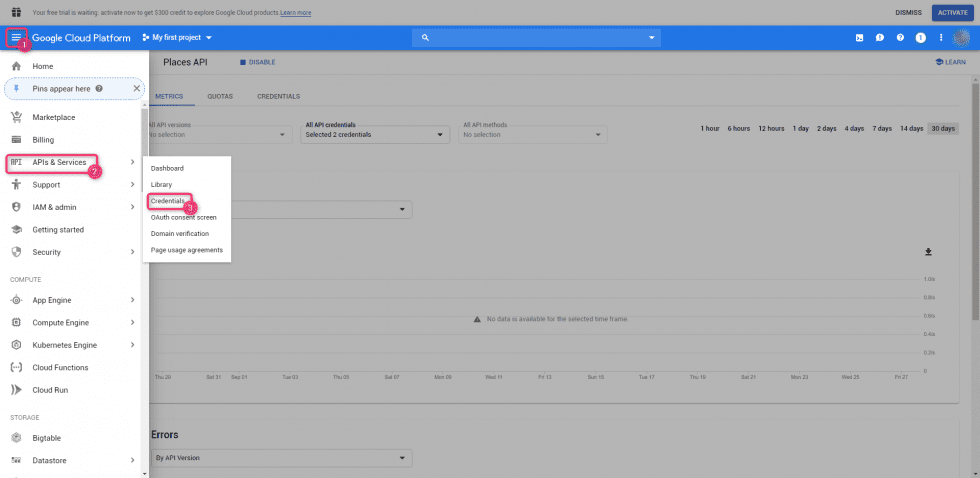
Task: Open the three-dot settings menu
Action: (x=941, y=37)
